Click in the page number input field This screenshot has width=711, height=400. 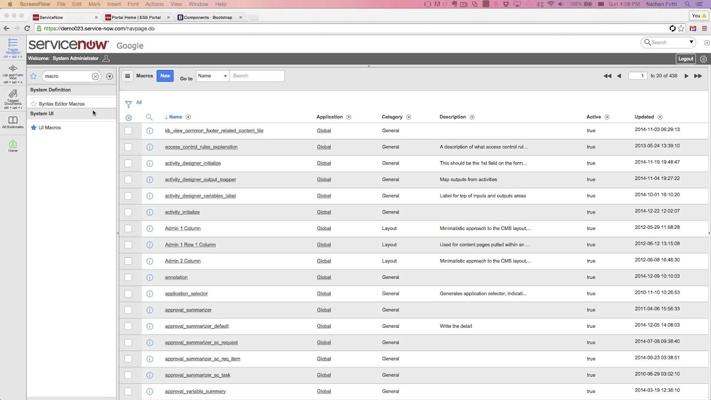pos(636,76)
